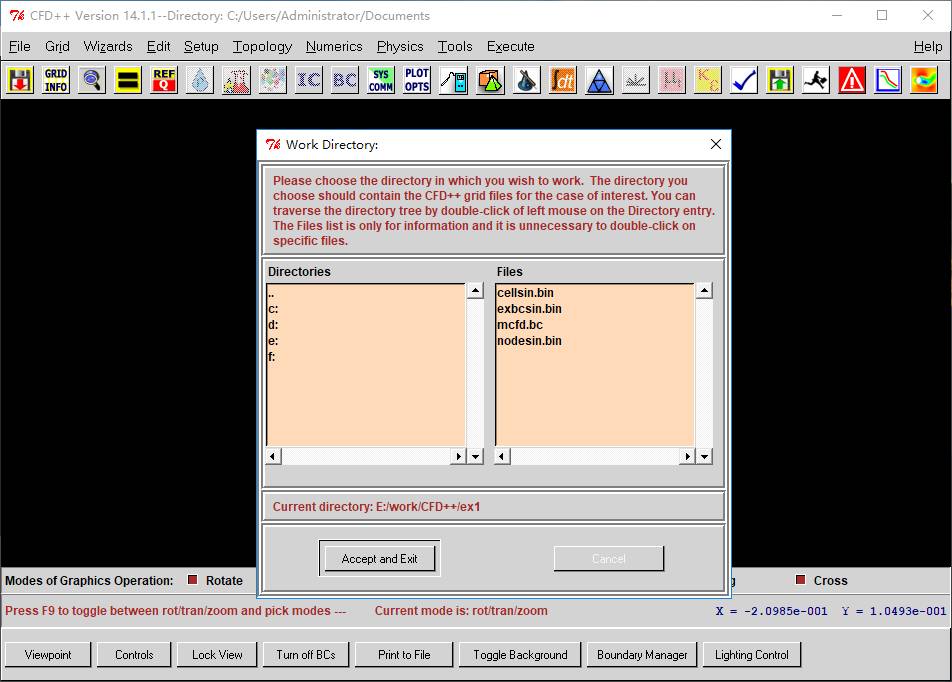Open the Boundary Manager
The image size is (952, 682).
642,655
